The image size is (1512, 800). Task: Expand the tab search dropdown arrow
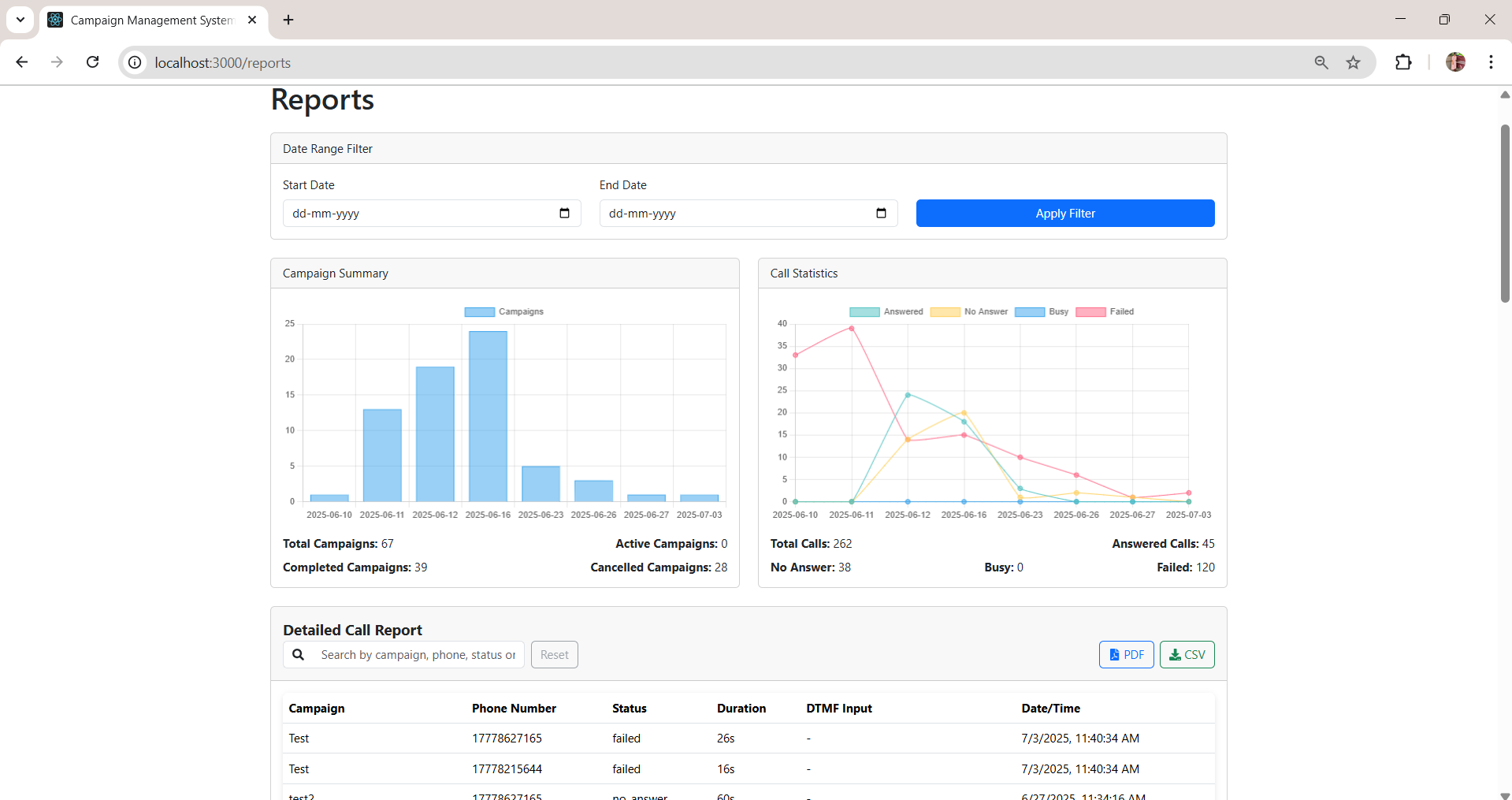coord(20,20)
